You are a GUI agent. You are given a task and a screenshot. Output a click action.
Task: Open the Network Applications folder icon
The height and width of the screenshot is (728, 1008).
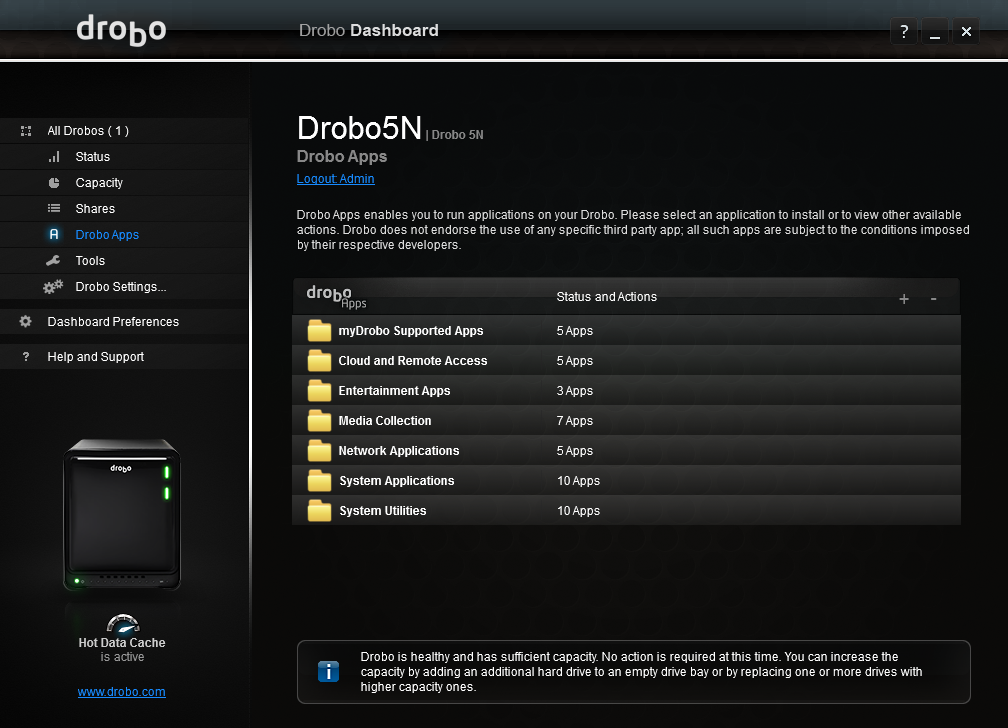(x=319, y=451)
